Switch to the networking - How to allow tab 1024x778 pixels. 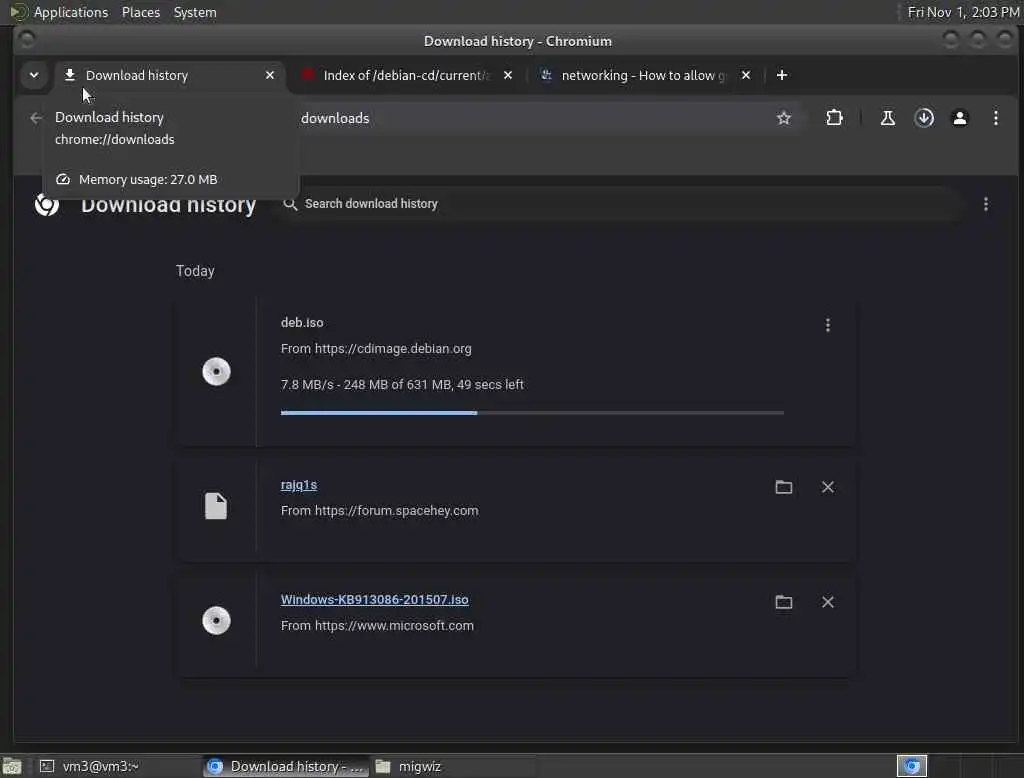643,75
